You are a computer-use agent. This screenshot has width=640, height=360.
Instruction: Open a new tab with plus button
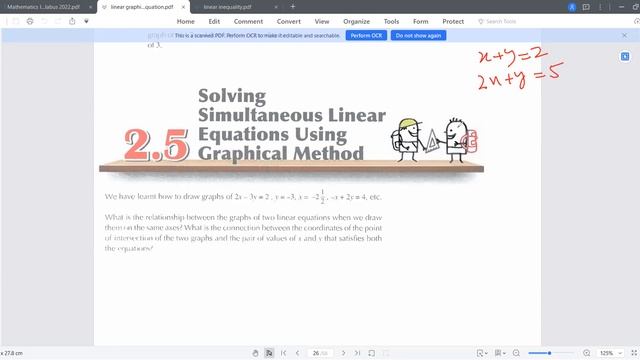293,7
